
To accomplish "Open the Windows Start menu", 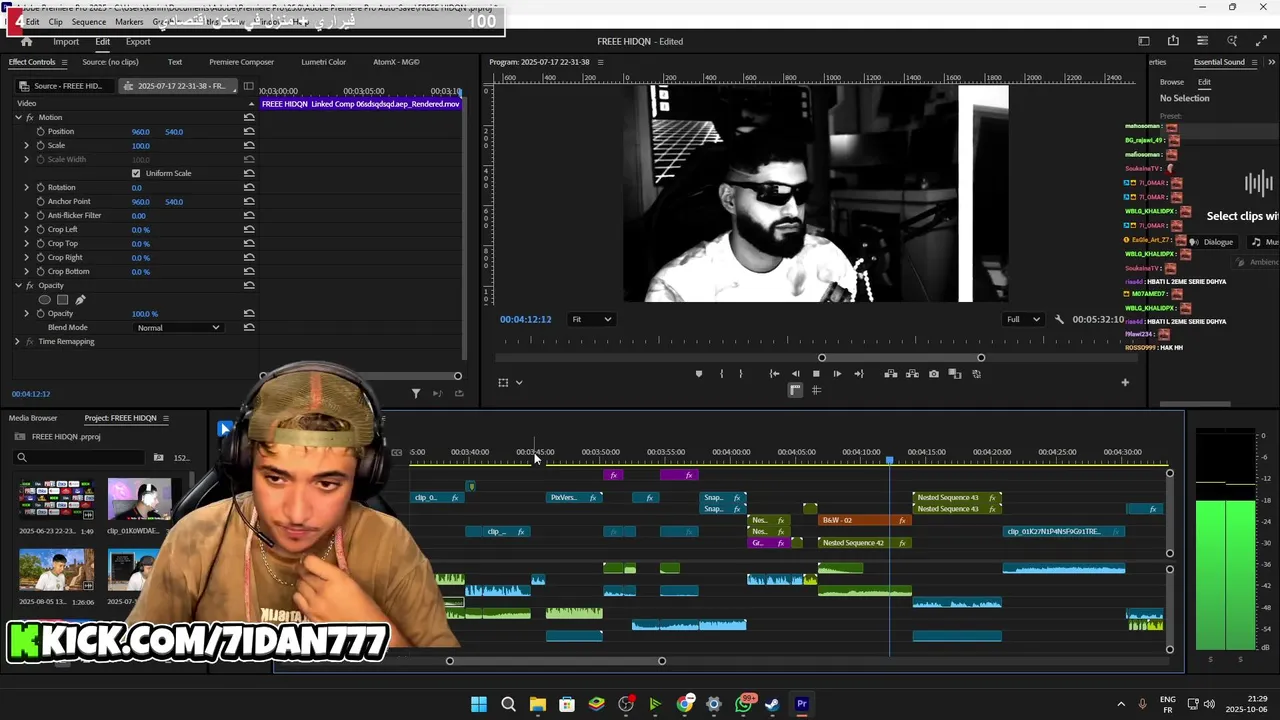I will [x=479, y=704].
